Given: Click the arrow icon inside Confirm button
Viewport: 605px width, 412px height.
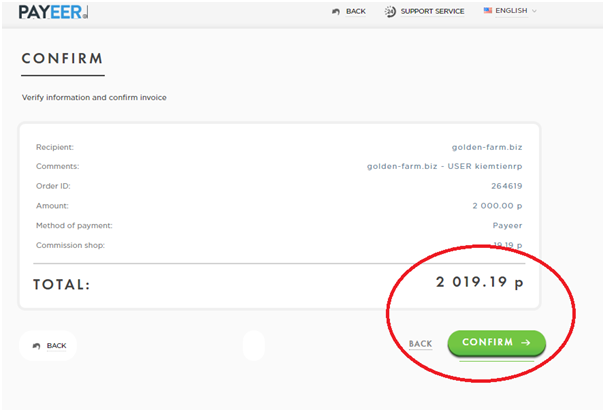Looking at the screenshot, I should point(526,342).
